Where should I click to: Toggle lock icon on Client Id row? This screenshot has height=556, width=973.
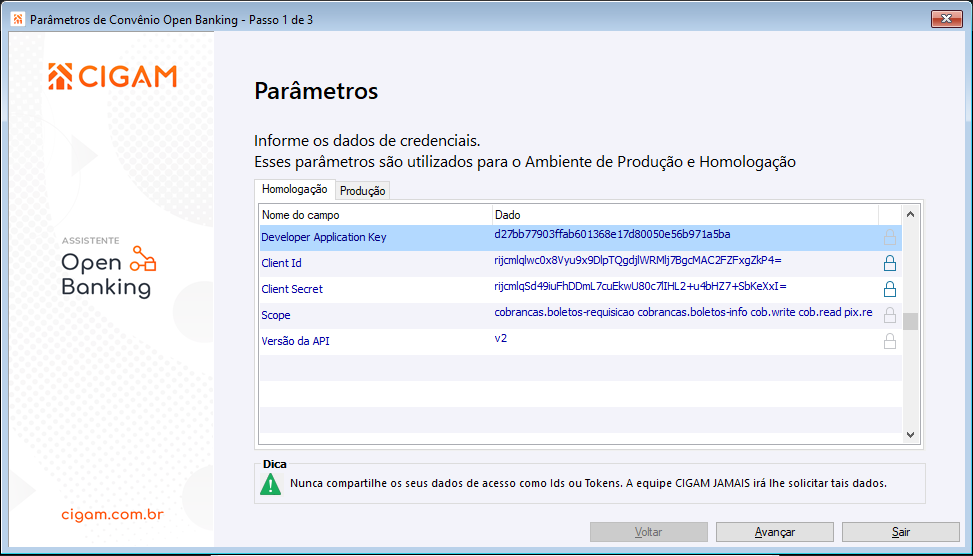tap(890, 264)
